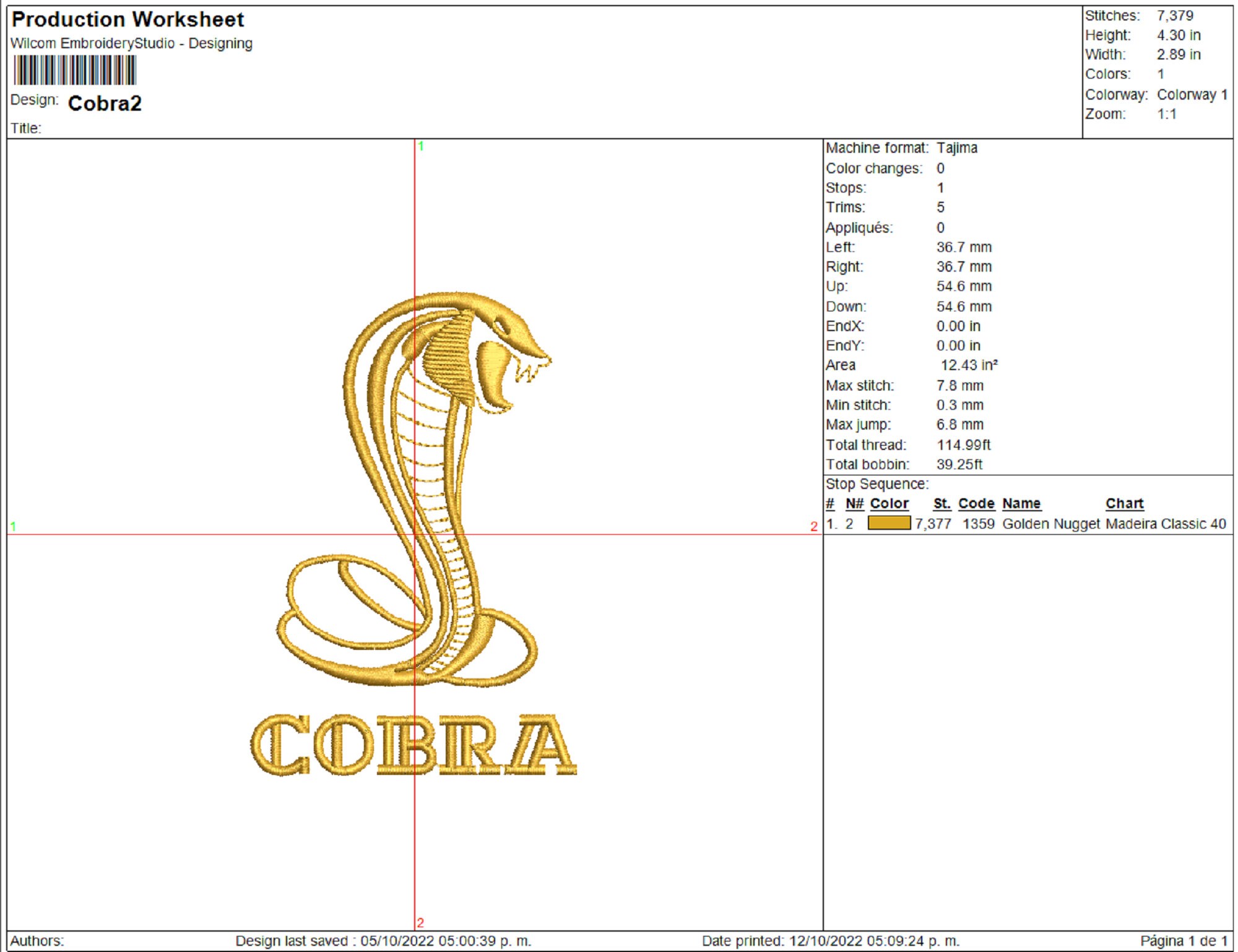Viewport: 1238px width, 952px height.
Task: Click the 'Code' column header
Action: pyautogui.click(x=976, y=504)
